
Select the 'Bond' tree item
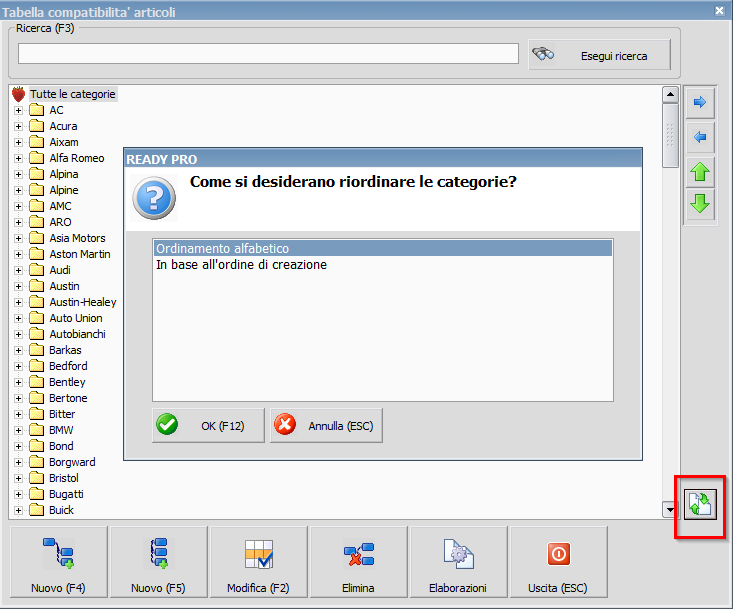point(61,446)
